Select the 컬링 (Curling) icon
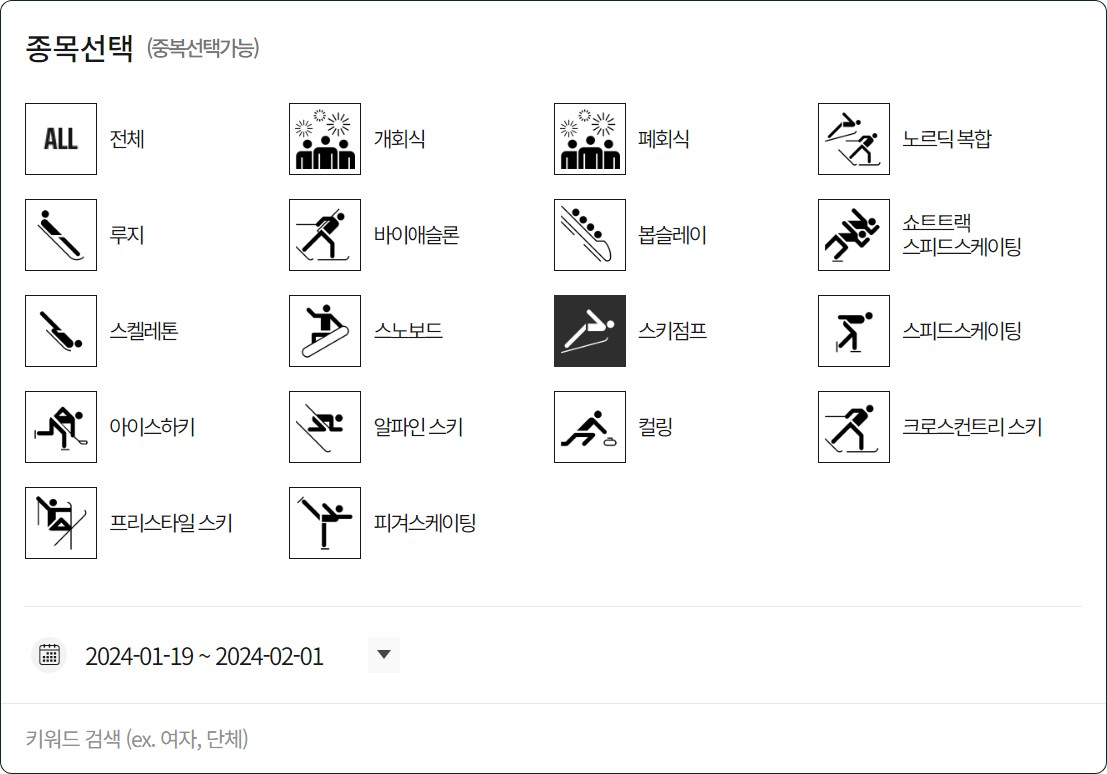The image size is (1107, 774). [x=589, y=427]
